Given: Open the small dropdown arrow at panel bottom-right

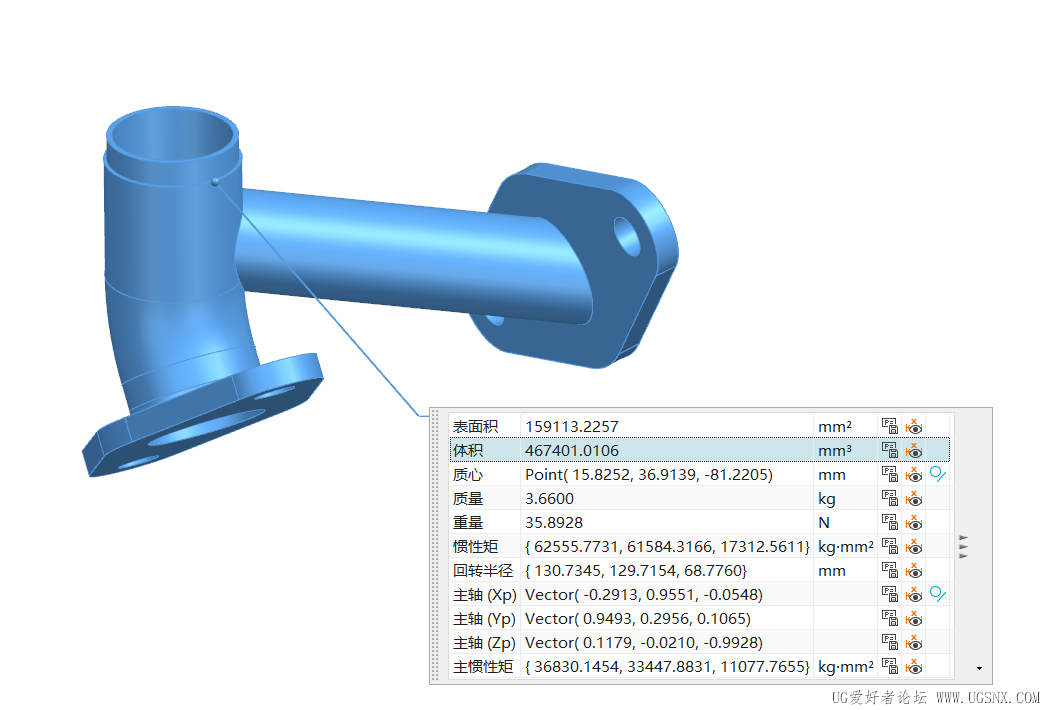Looking at the screenshot, I should (979, 668).
